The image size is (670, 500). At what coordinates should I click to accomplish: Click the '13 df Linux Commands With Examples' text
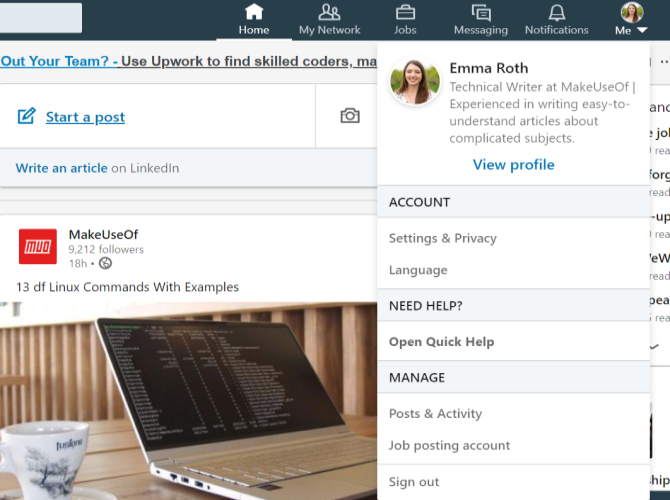coord(127,287)
